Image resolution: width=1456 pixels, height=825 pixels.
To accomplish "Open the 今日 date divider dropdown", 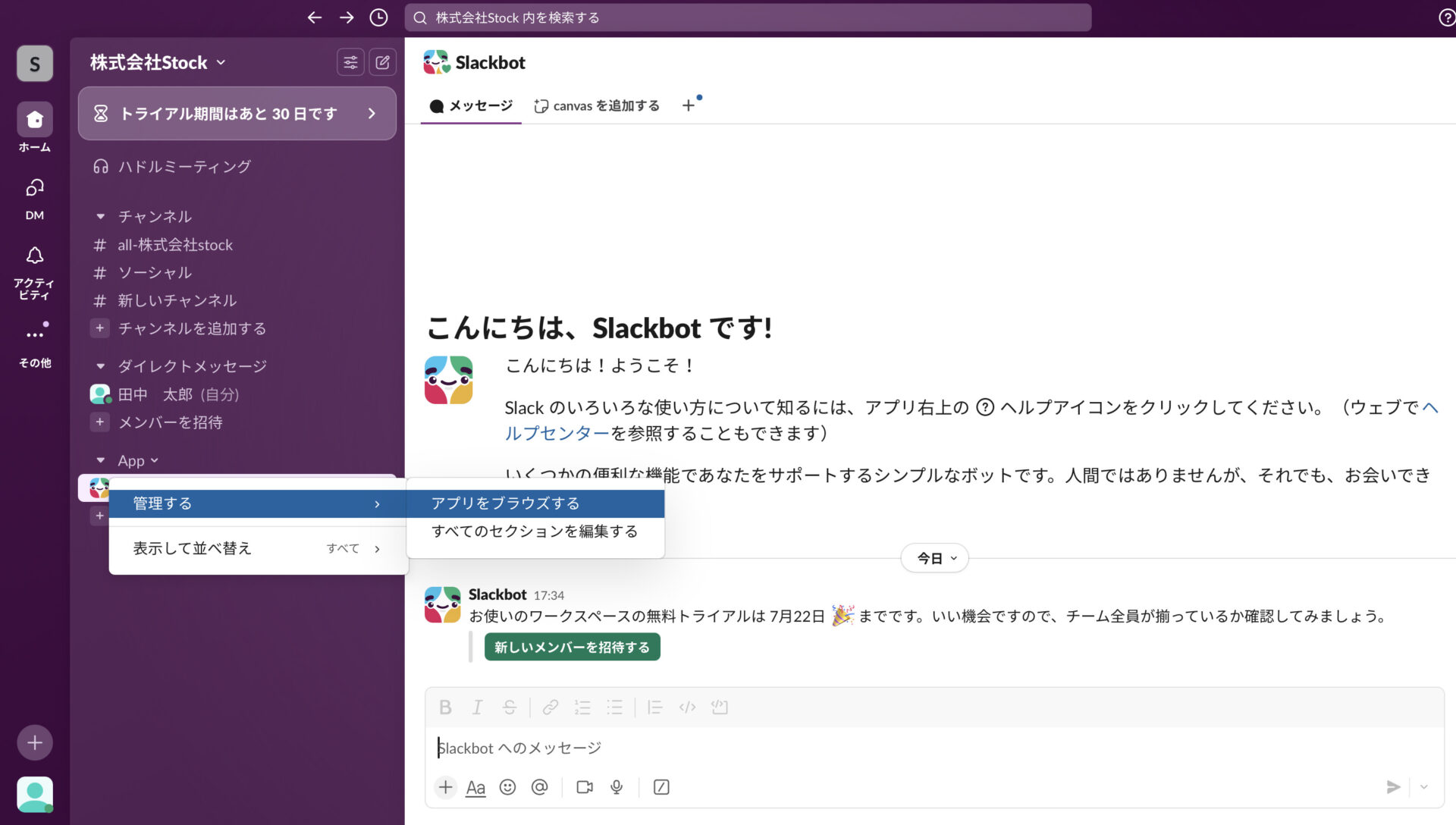I will pos(934,558).
